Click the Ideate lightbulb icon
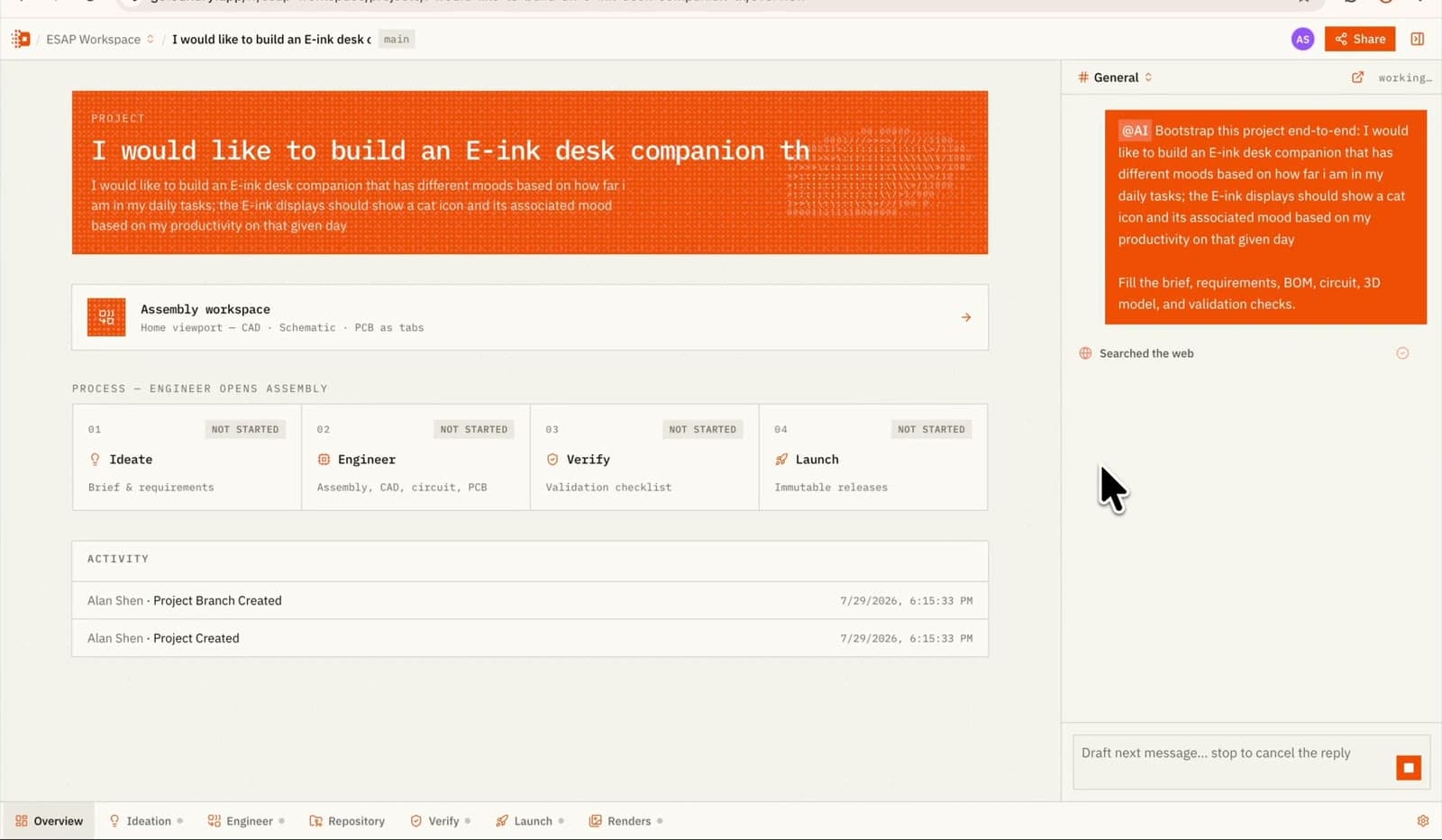 coord(95,460)
